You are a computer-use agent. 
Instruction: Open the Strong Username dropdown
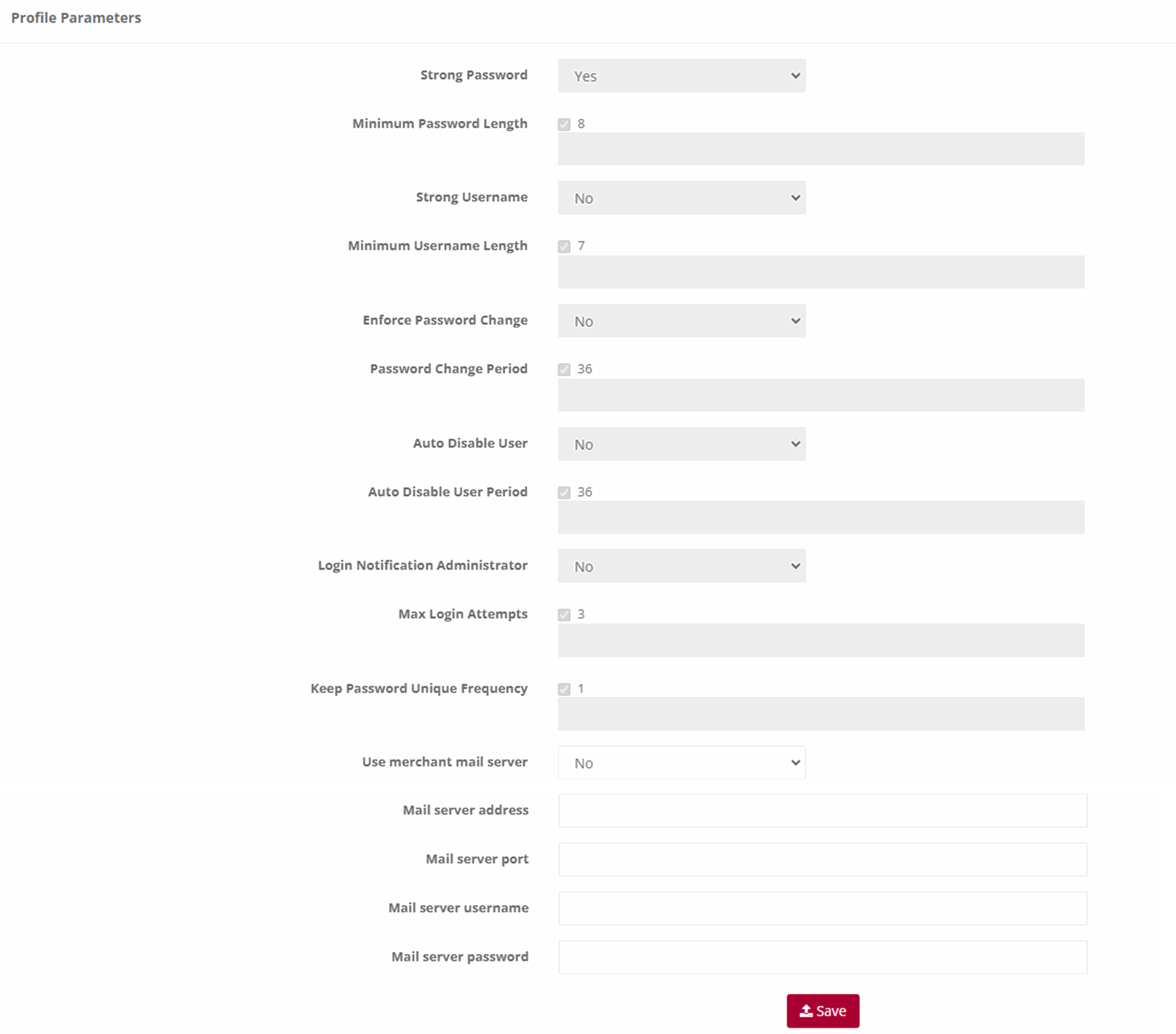(x=682, y=197)
